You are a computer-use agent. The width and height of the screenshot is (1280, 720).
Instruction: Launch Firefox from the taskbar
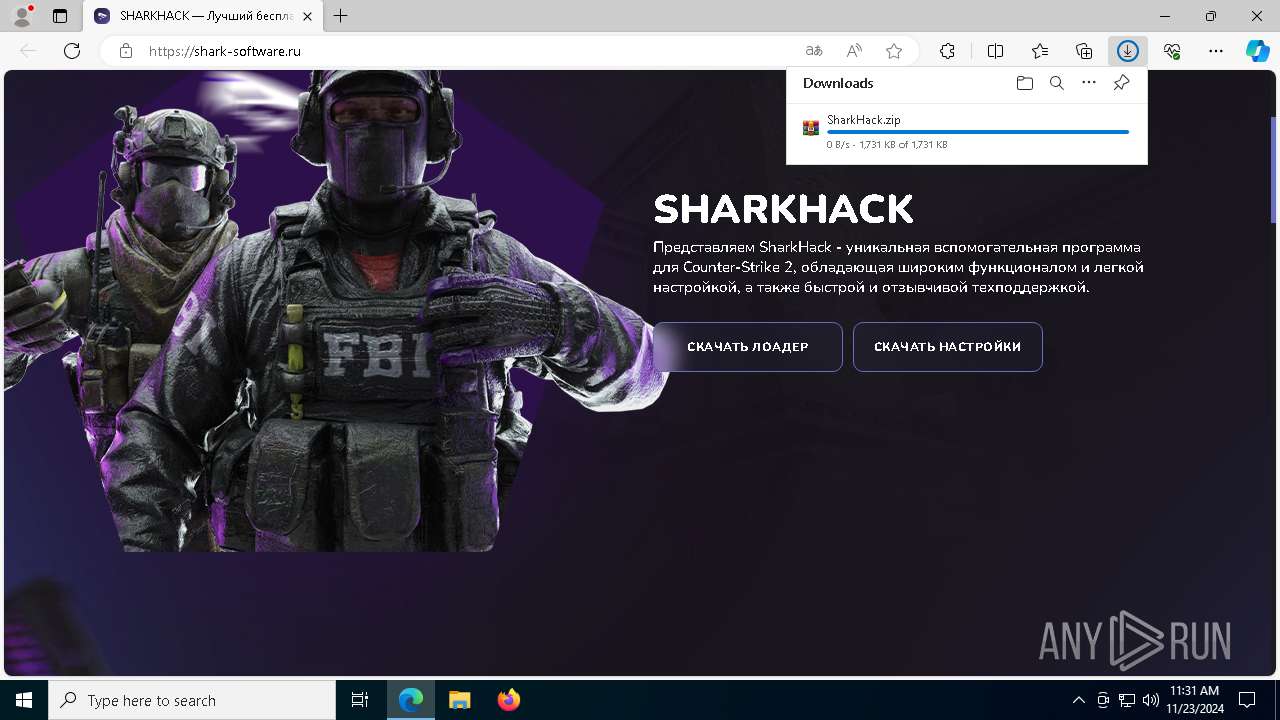tap(508, 700)
